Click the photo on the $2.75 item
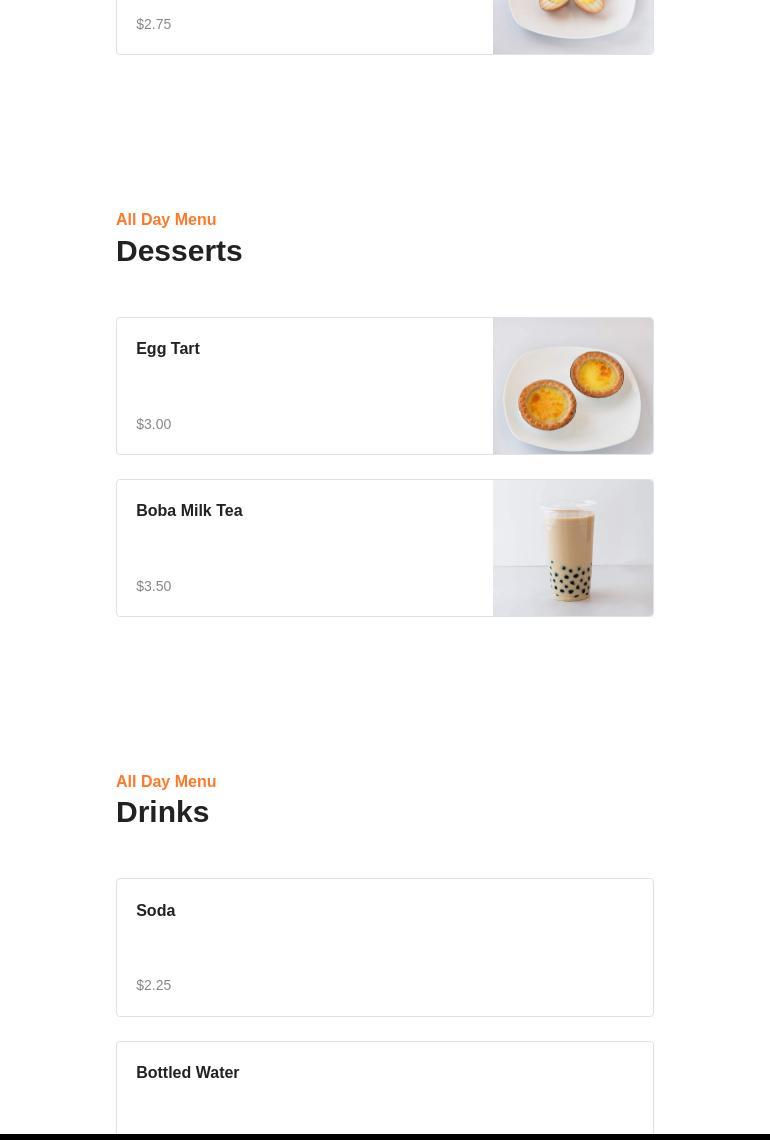The width and height of the screenshot is (770, 1140). point(573,26)
